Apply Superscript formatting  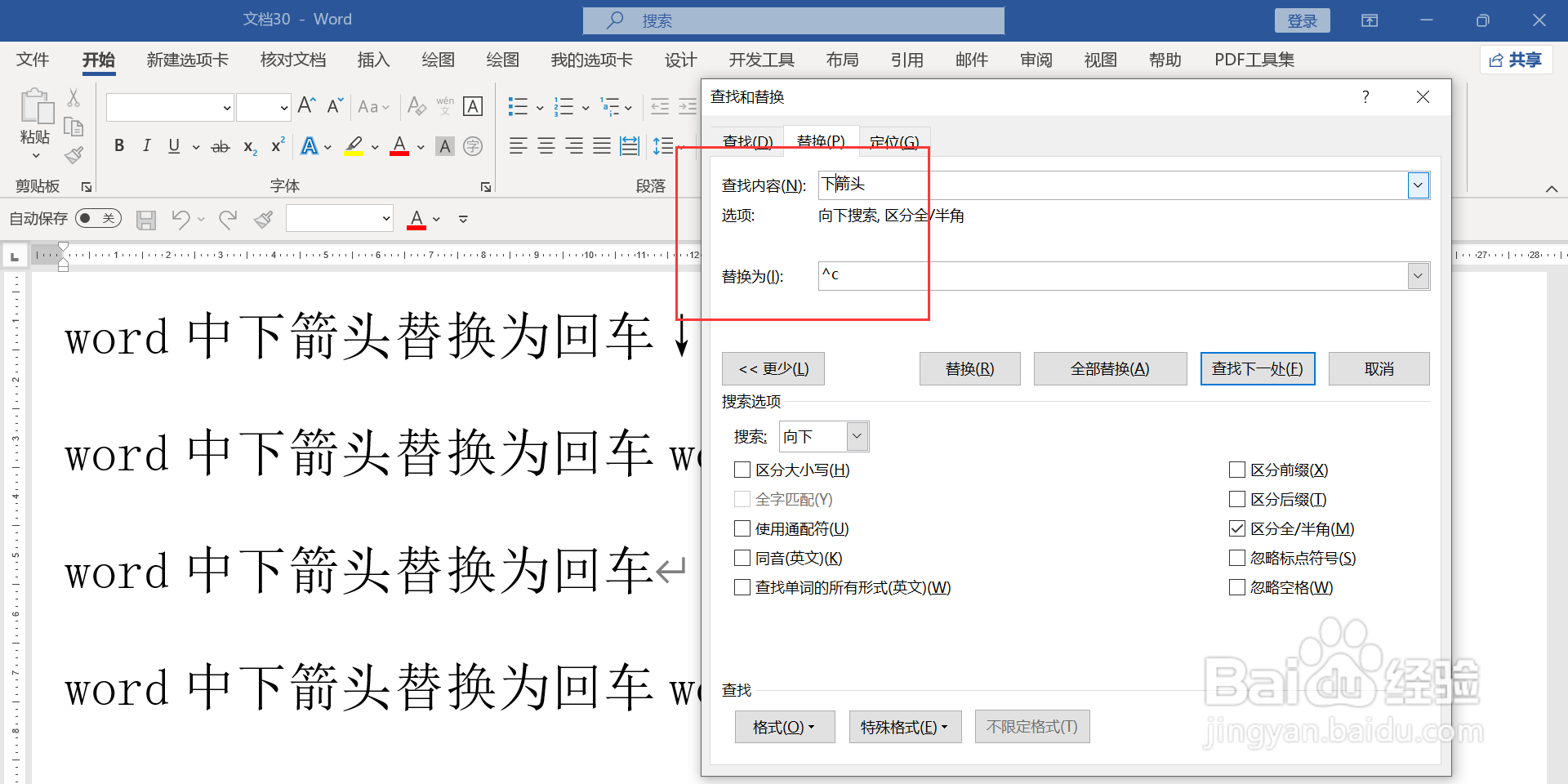[278, 145]
